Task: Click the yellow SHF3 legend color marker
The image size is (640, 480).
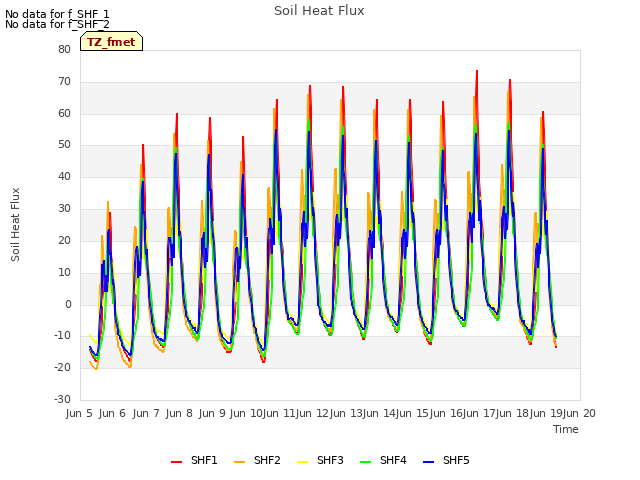Action: click(302, 462)
